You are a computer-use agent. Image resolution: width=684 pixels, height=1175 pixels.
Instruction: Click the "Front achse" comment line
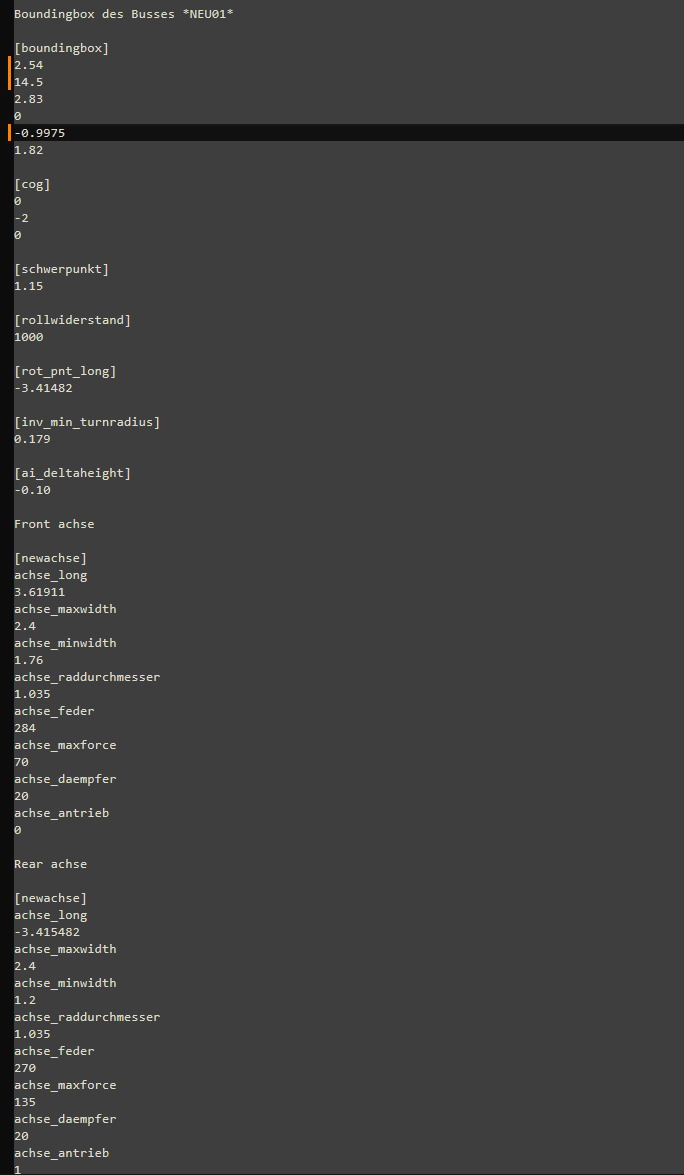54,524
